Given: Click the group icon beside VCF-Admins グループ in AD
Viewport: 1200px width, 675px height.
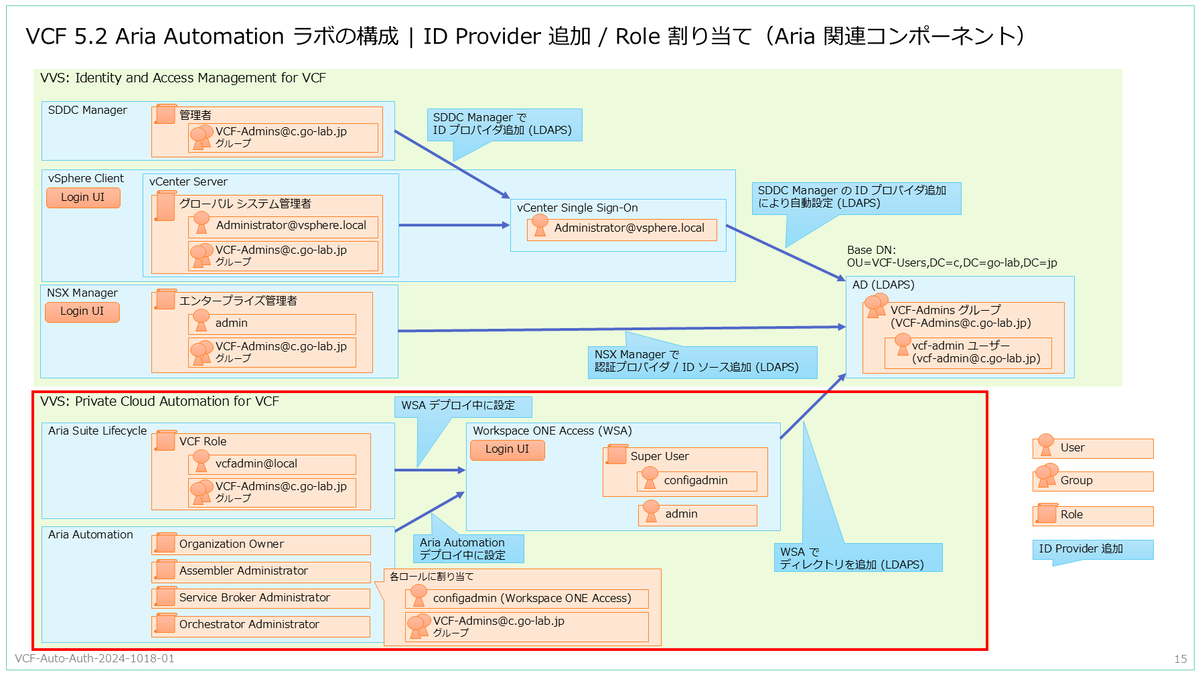Looking at the screenshot, I should pyautogui.click(x=875, y=306).
